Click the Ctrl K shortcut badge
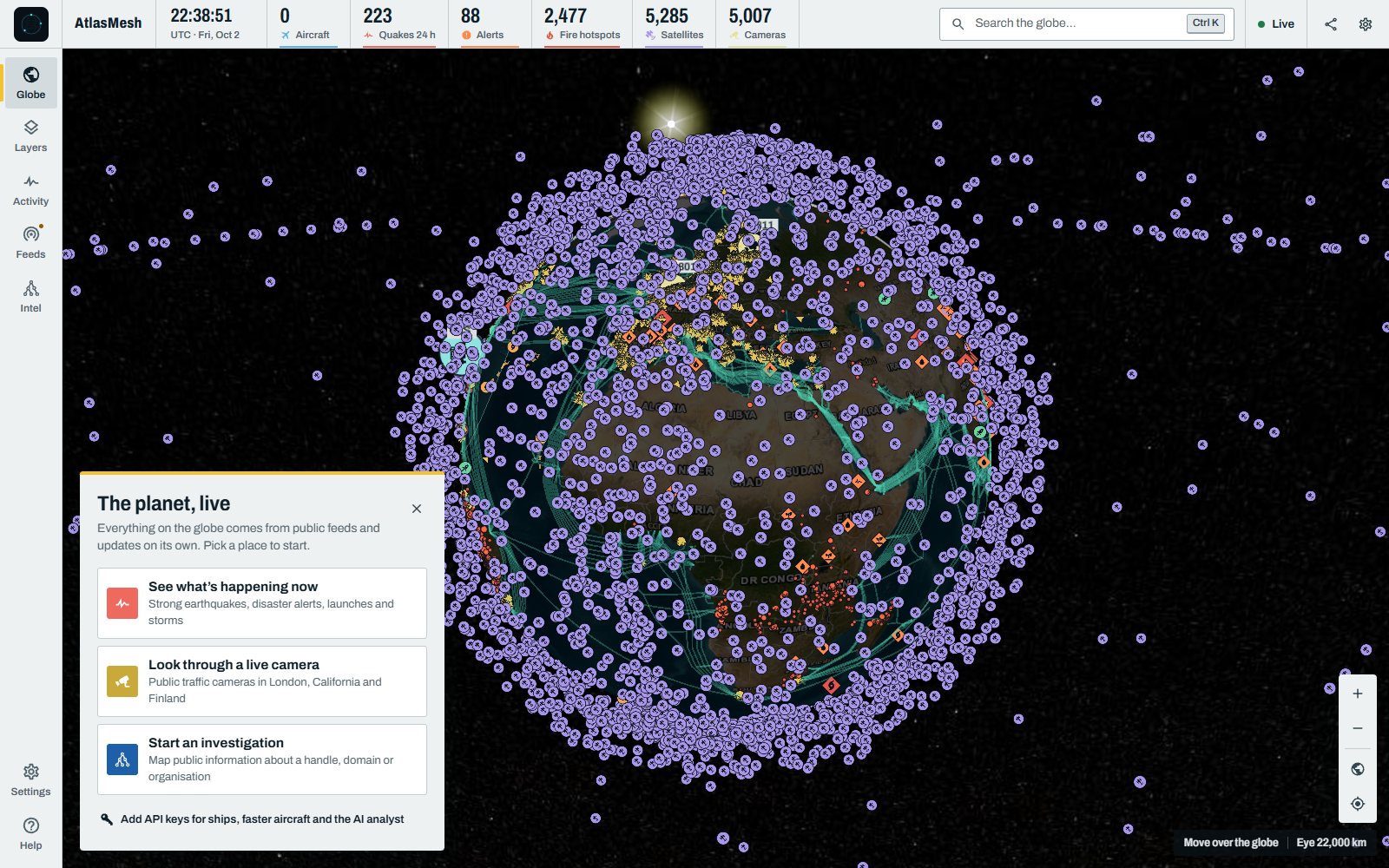Screen dimensions: 1389x868 [x=1205, y=23]
